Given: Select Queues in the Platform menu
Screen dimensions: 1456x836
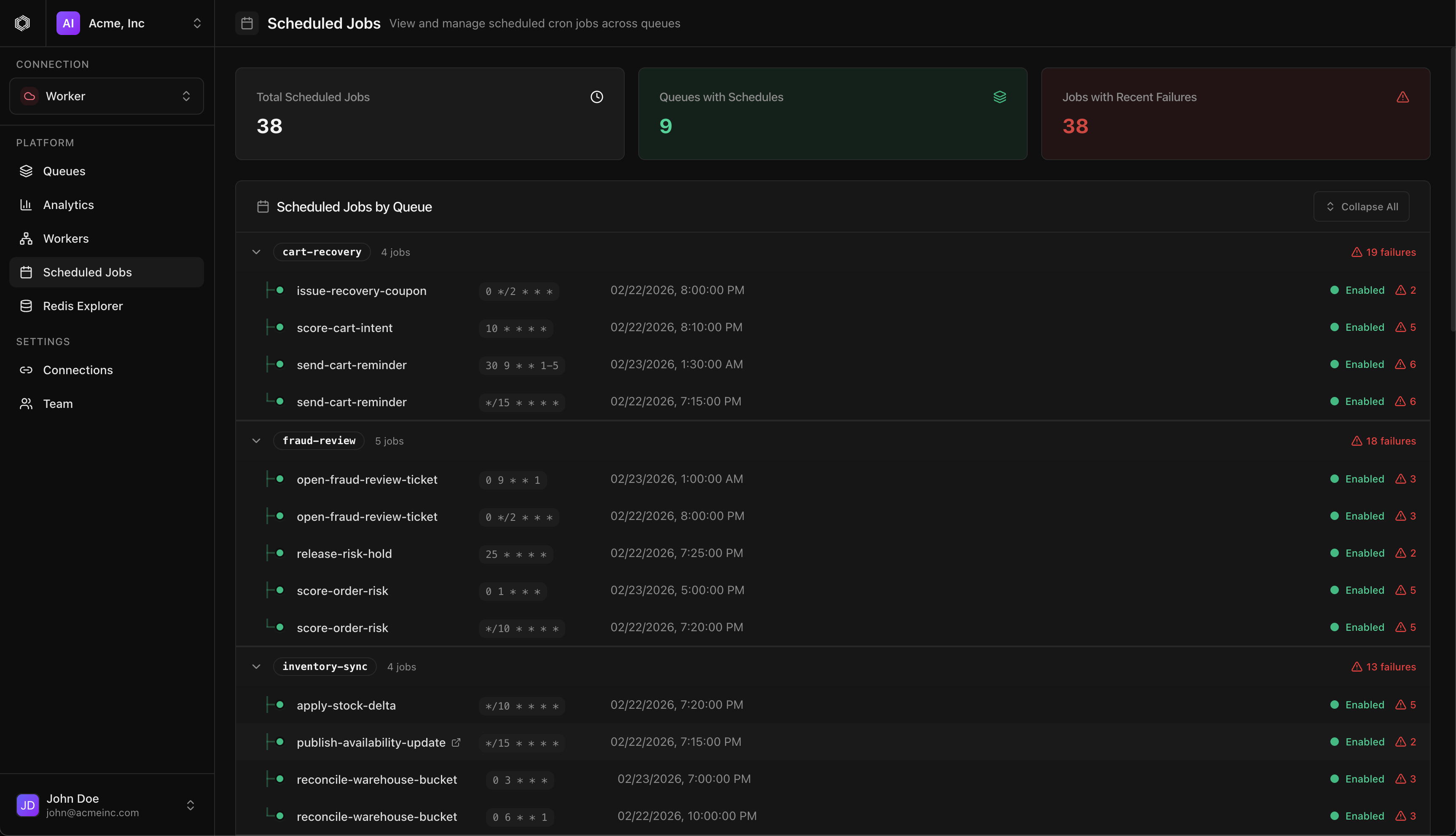Looking at the screenshot, I should (x=63, y=171).
